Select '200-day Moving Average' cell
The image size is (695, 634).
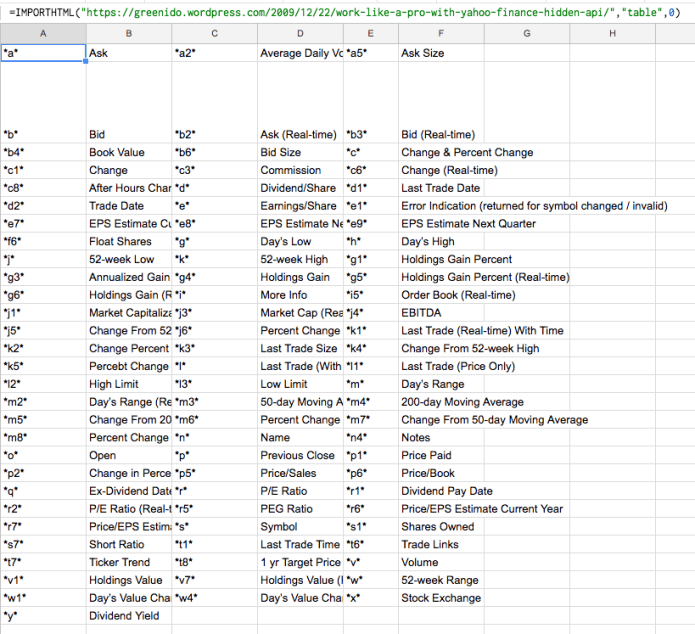(x=462, y=402)
